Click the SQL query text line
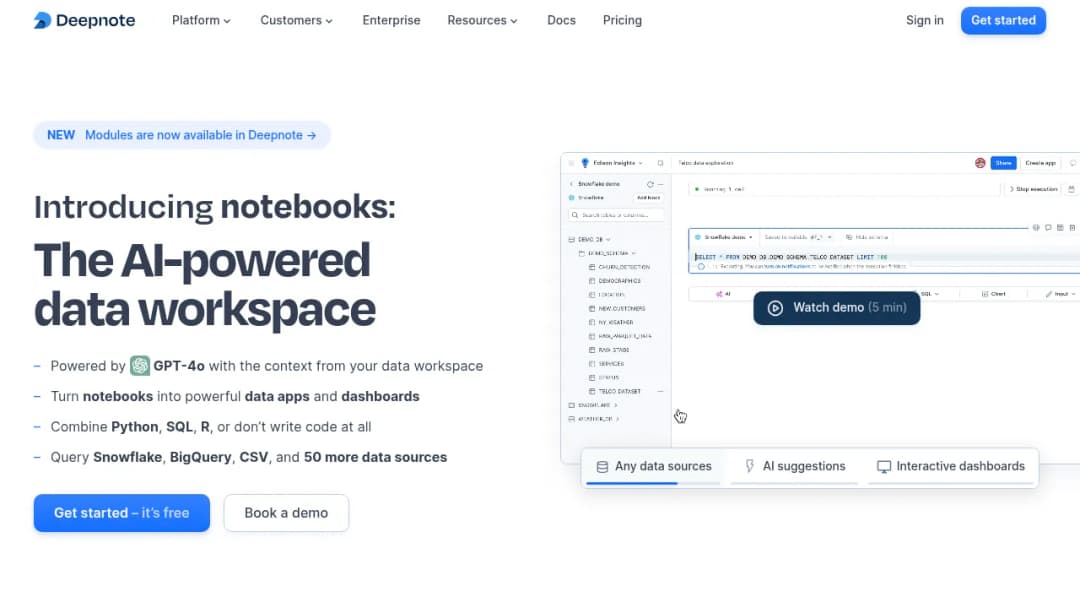The height and width of the screenshot is (608, 1080). point(791,257)
